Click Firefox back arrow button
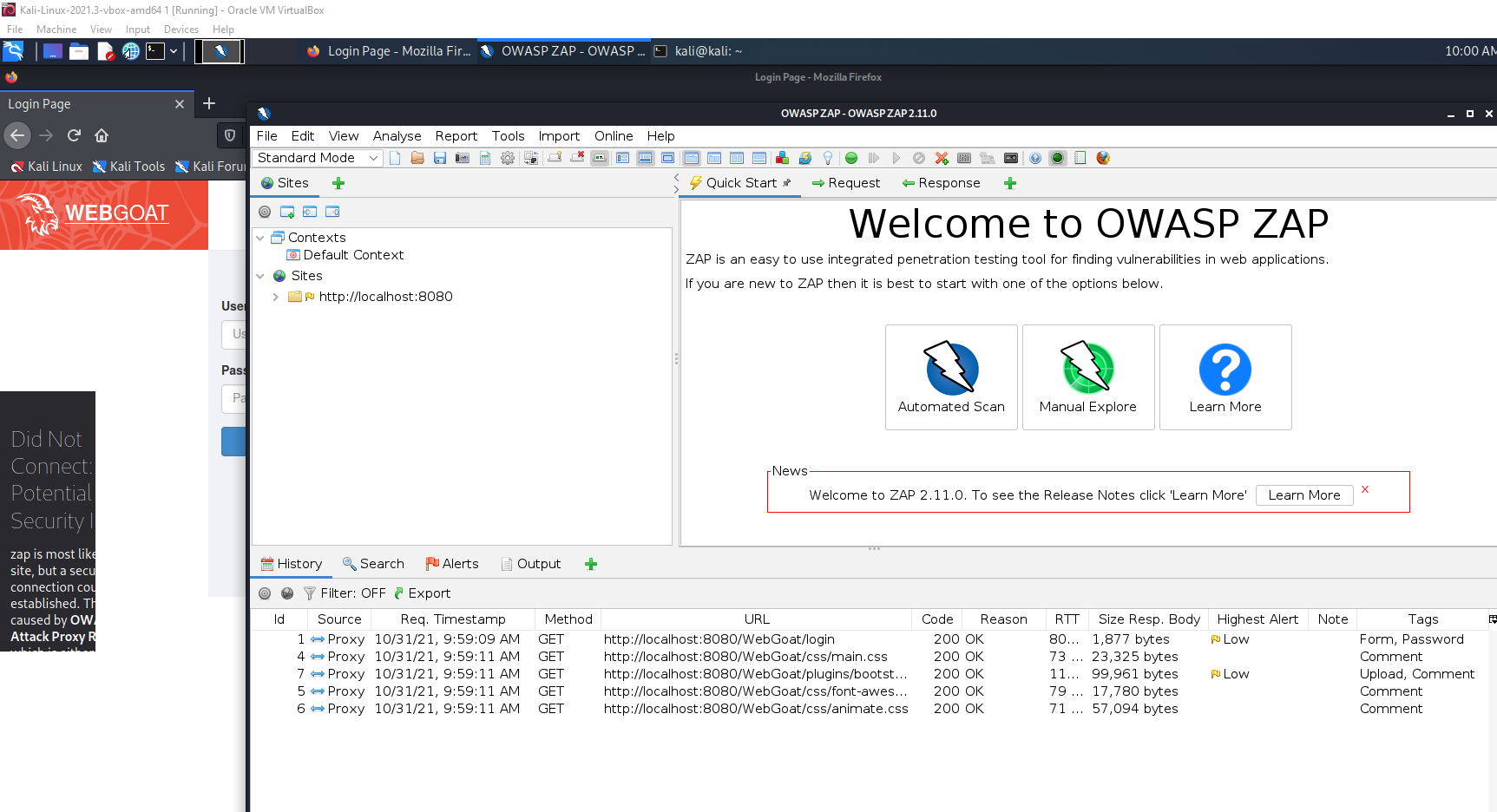Image resolution: width=1497 pixels, height=812 pixels. click(x=17, y=135)
